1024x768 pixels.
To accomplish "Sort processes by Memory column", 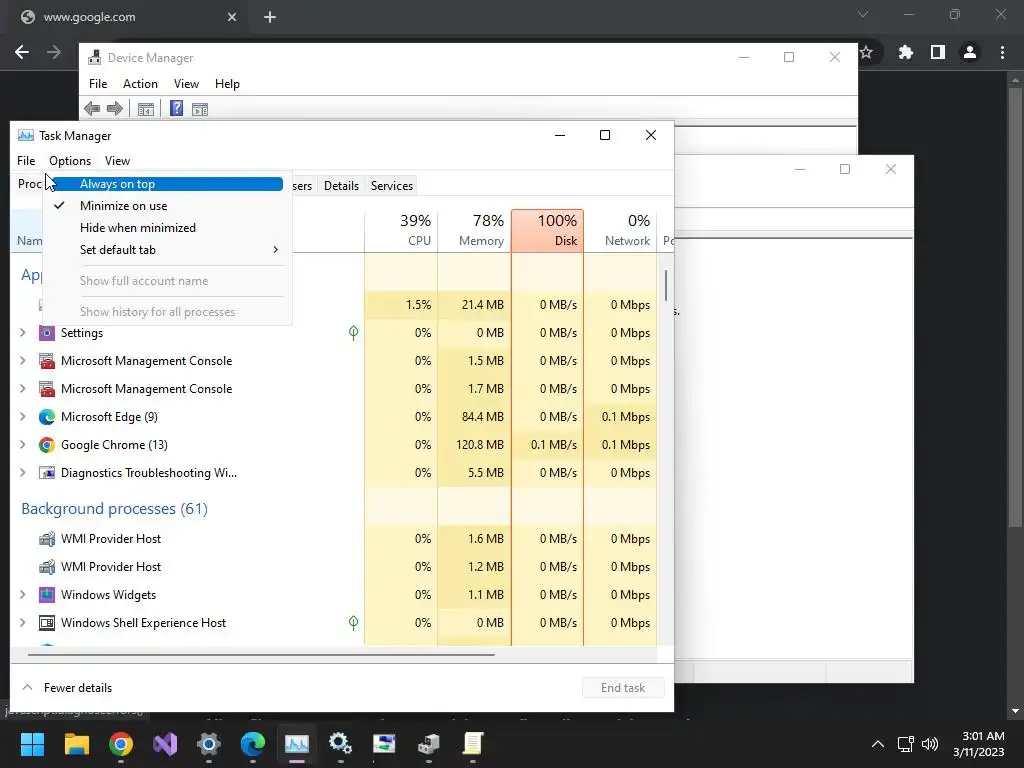I will click(474, 231).
